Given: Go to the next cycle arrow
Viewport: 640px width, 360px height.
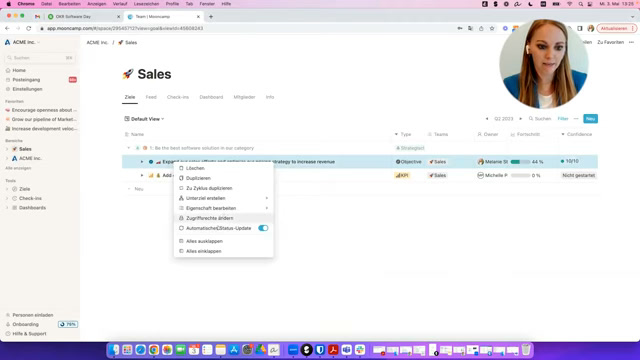Looking at the screenshot, I should pos(520,119).
